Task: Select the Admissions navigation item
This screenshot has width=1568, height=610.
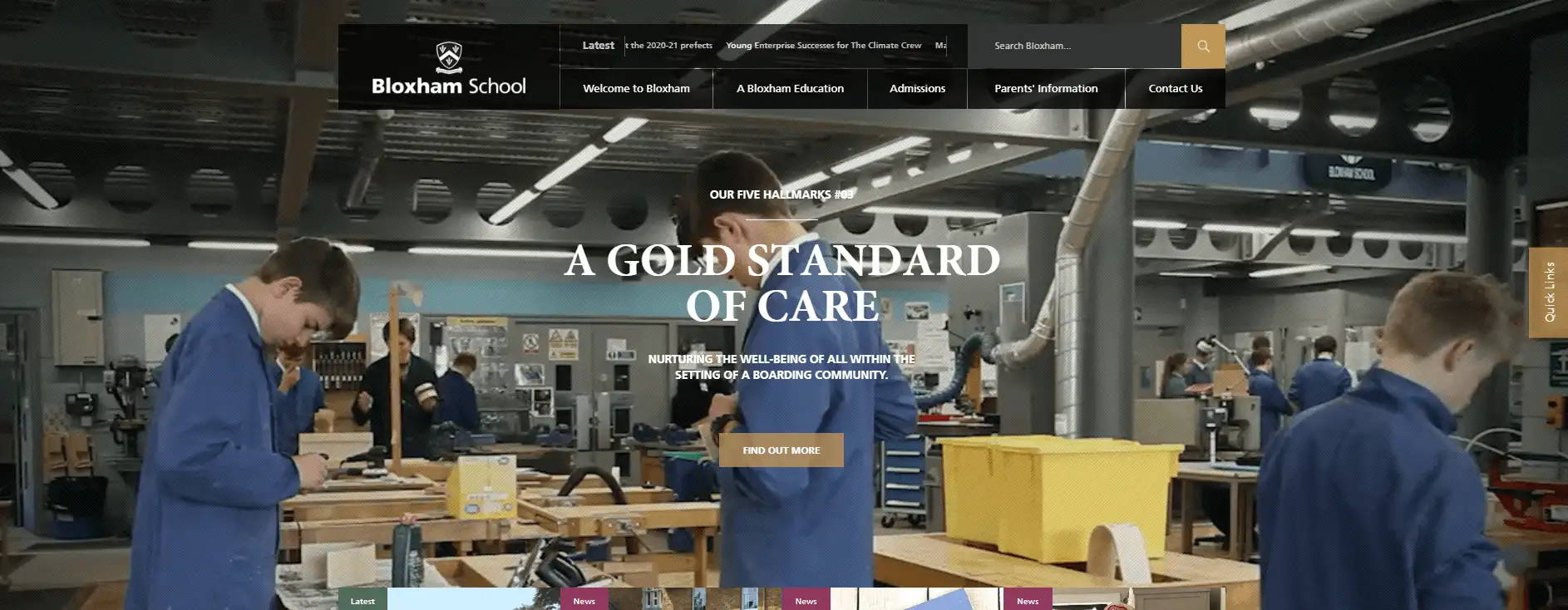Action: 917,88
